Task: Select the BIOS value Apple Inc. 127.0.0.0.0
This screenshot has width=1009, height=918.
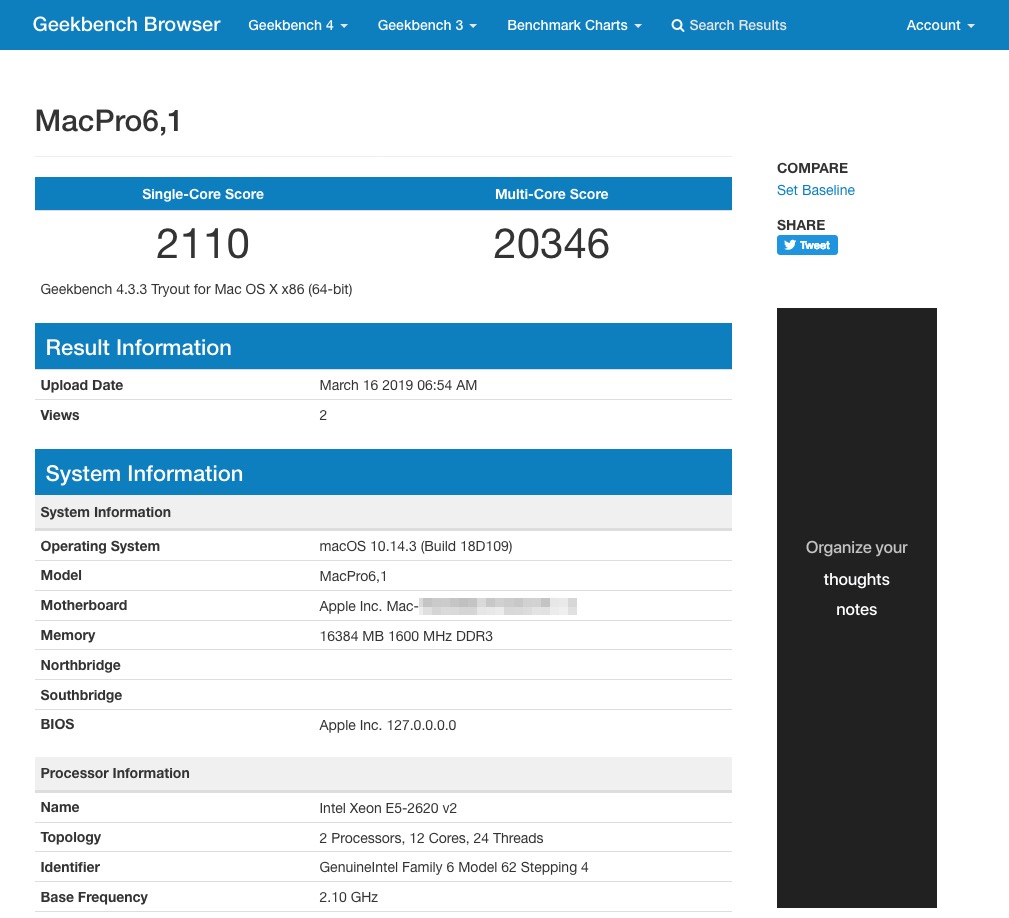Action: pyautogui.click(x=387, y=726)
